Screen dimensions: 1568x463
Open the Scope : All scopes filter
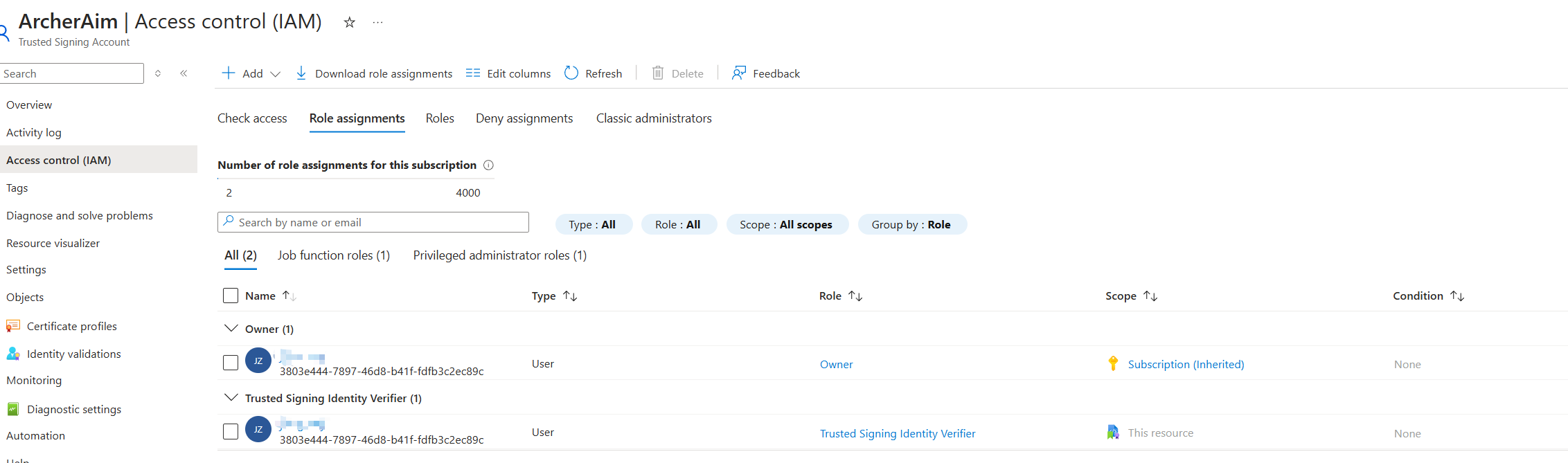point(787,224)
